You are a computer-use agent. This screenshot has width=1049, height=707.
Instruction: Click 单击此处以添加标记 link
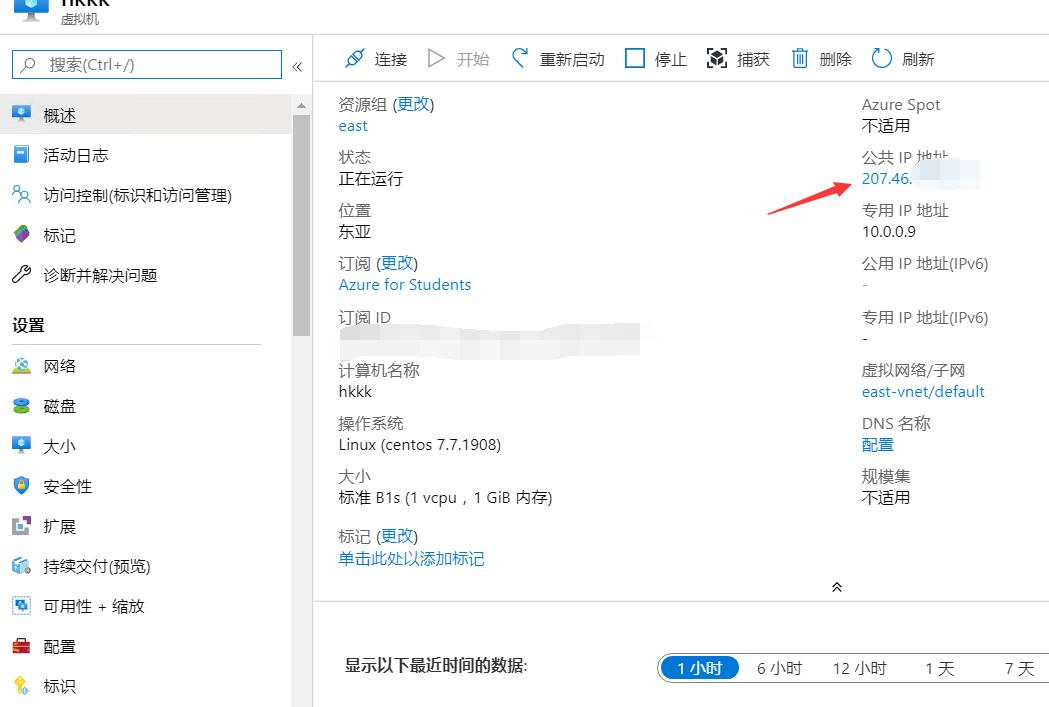pos(411,559)
